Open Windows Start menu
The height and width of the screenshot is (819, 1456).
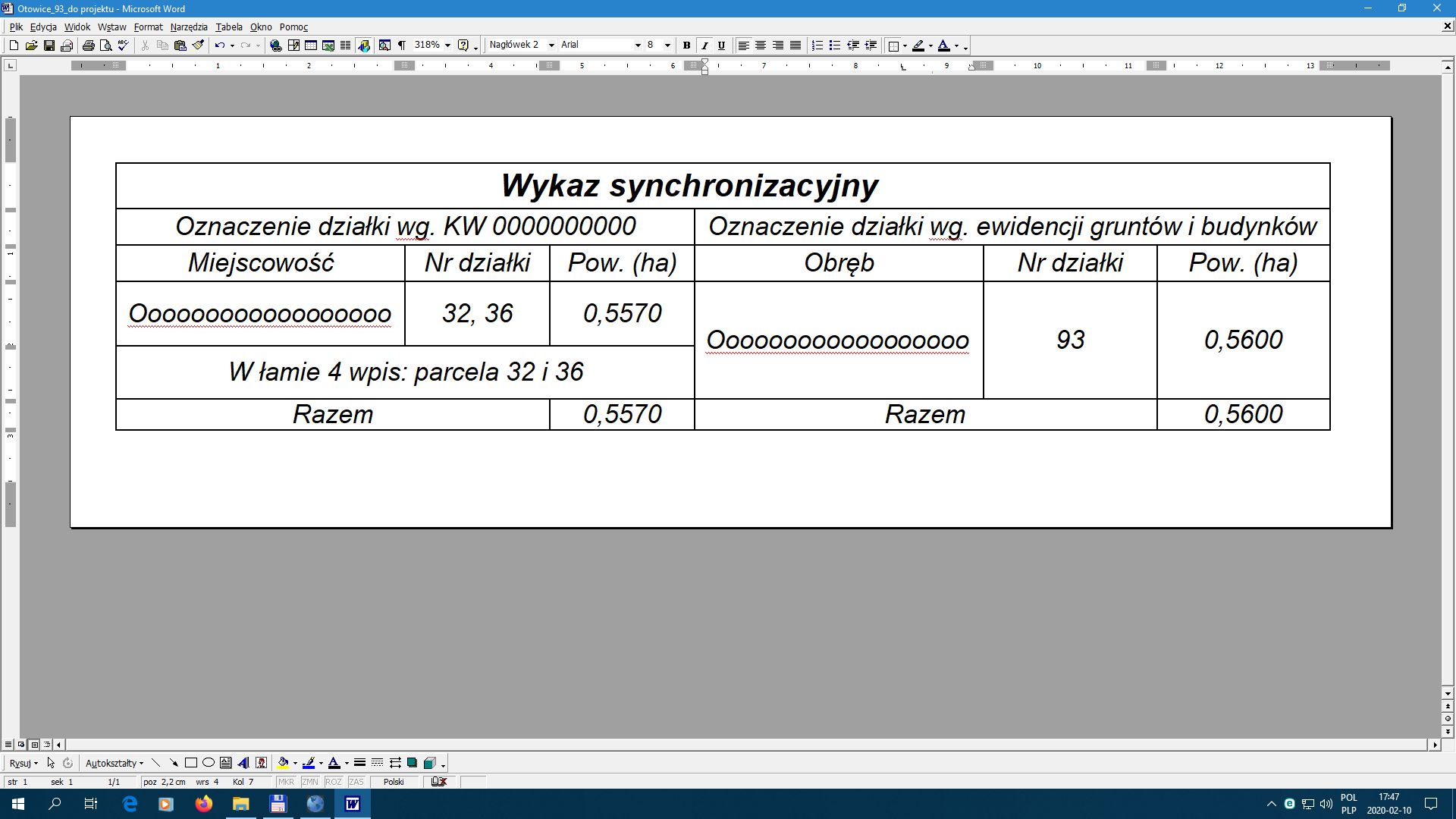[18, 804]
